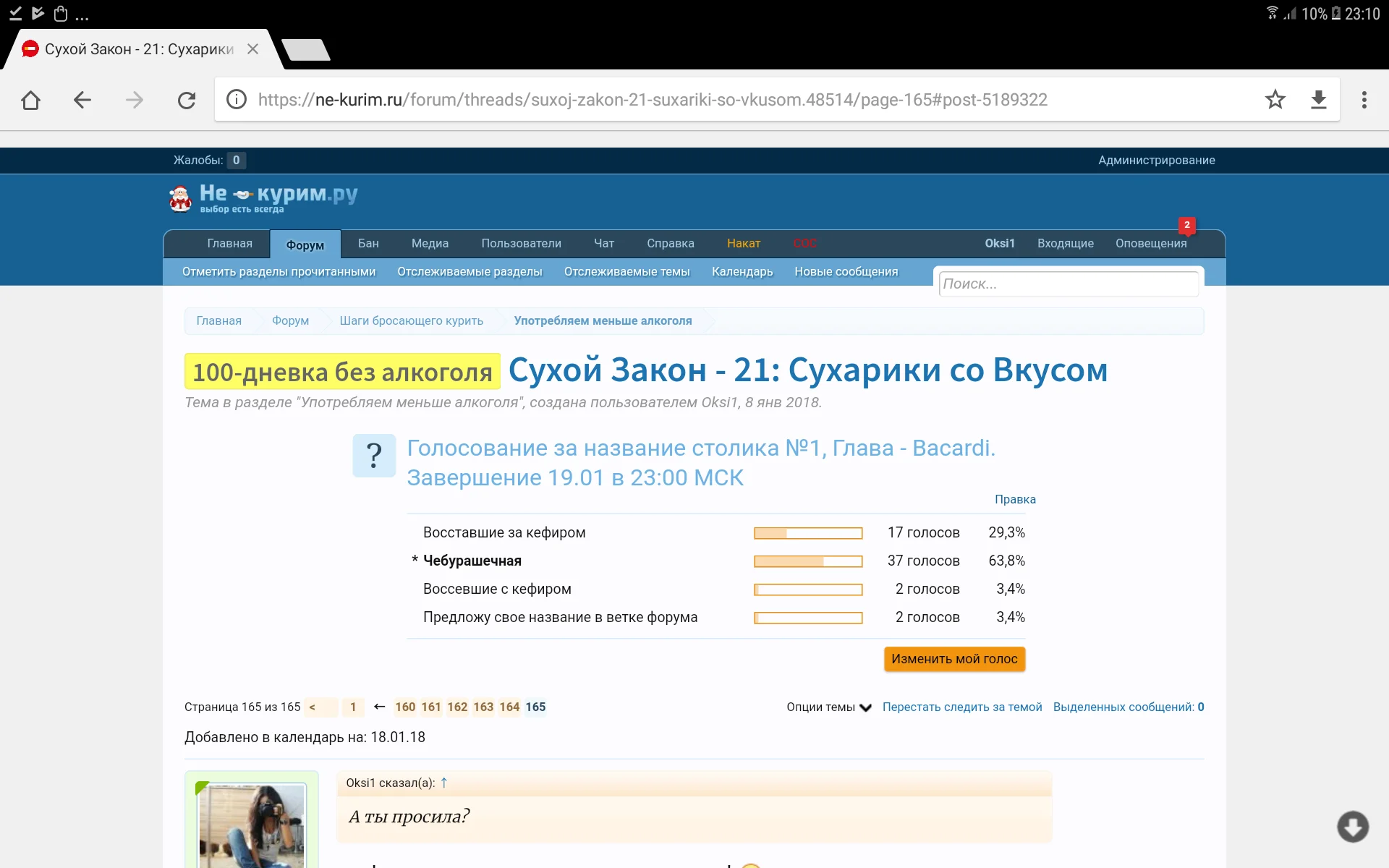Toggle the bookmark star for this page

click(1275, 100)
